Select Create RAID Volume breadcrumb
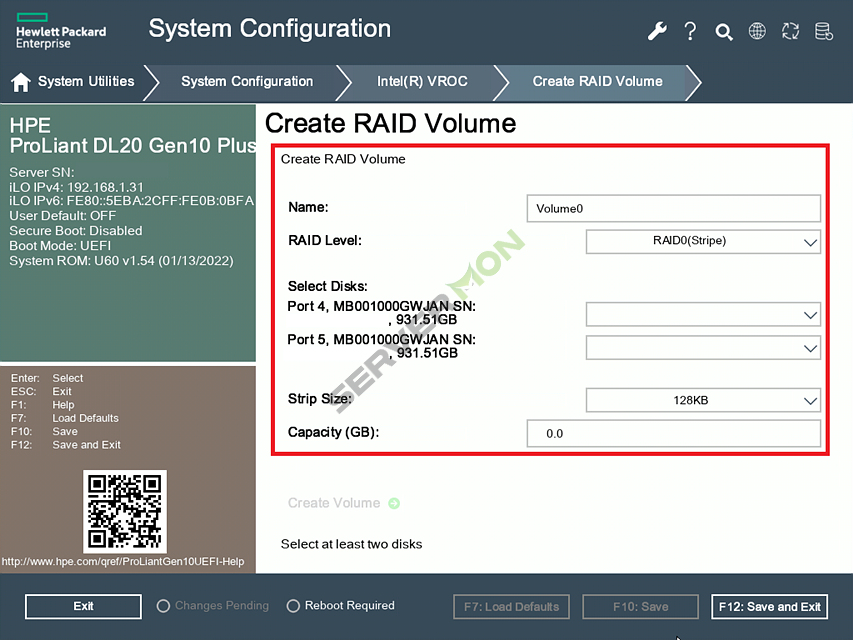 597,82
